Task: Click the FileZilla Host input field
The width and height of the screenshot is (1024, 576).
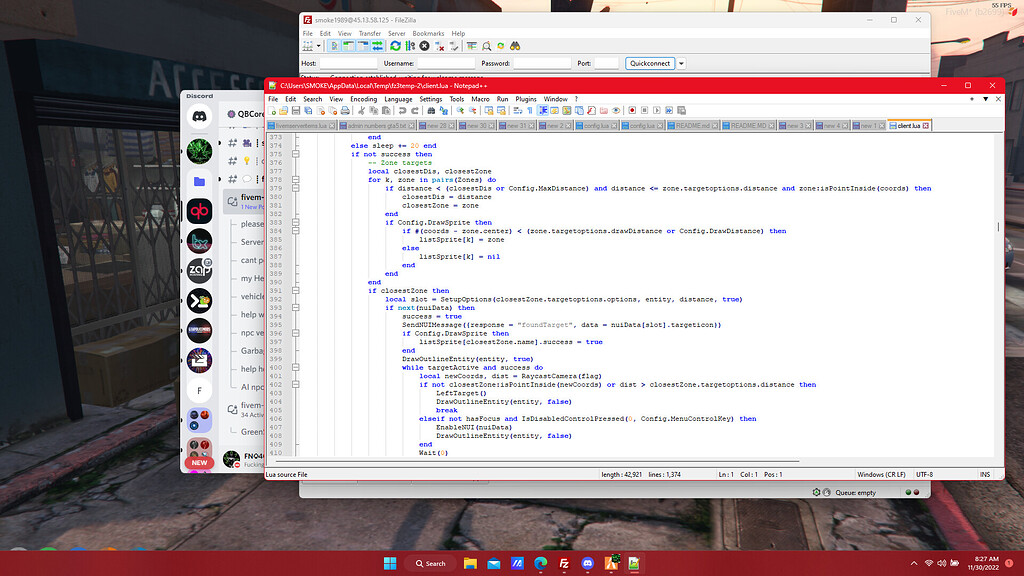Action: pos(349,63)
